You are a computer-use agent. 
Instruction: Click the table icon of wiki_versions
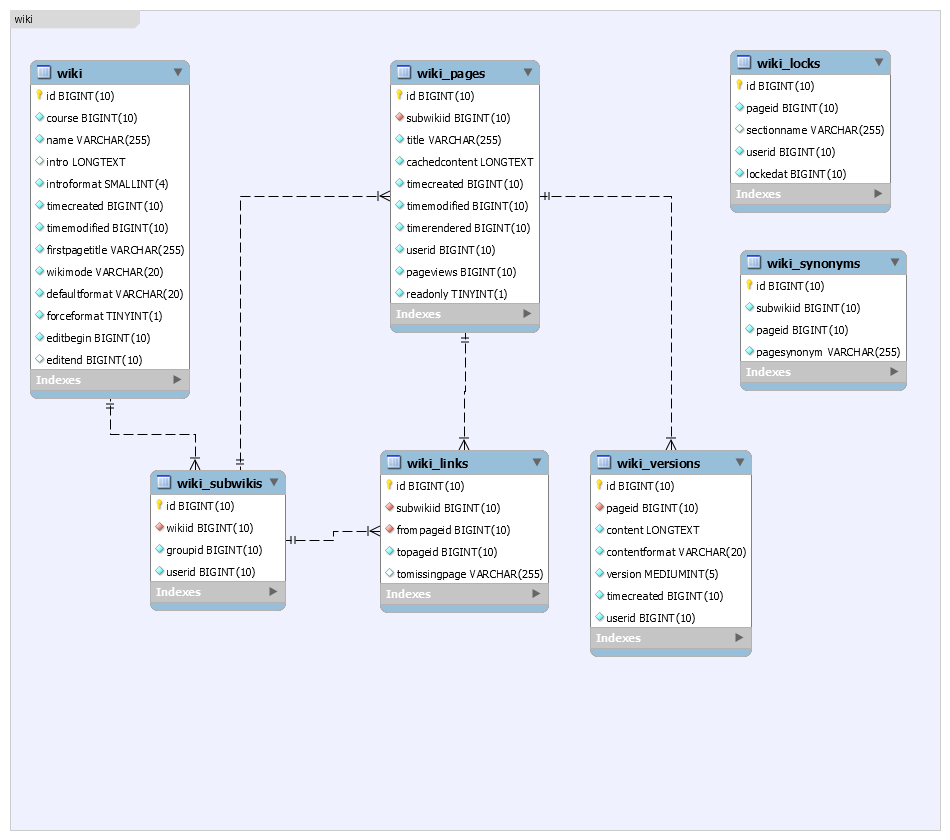click(604, 463)
